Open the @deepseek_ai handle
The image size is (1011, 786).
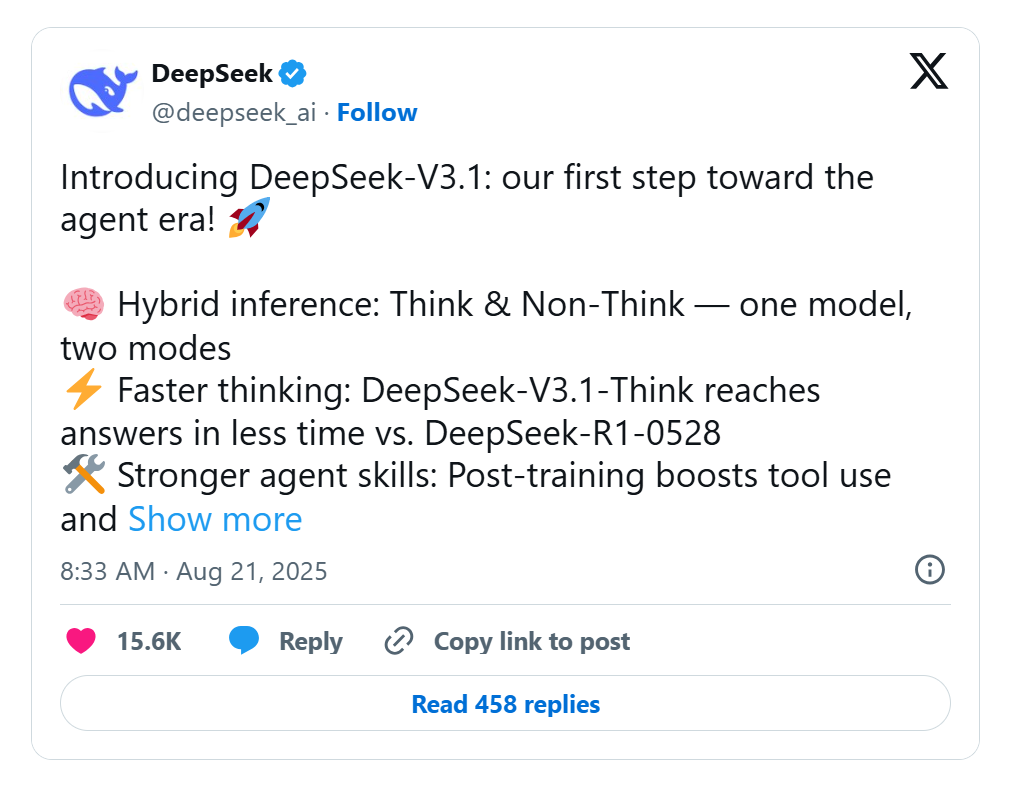point(234,113)
